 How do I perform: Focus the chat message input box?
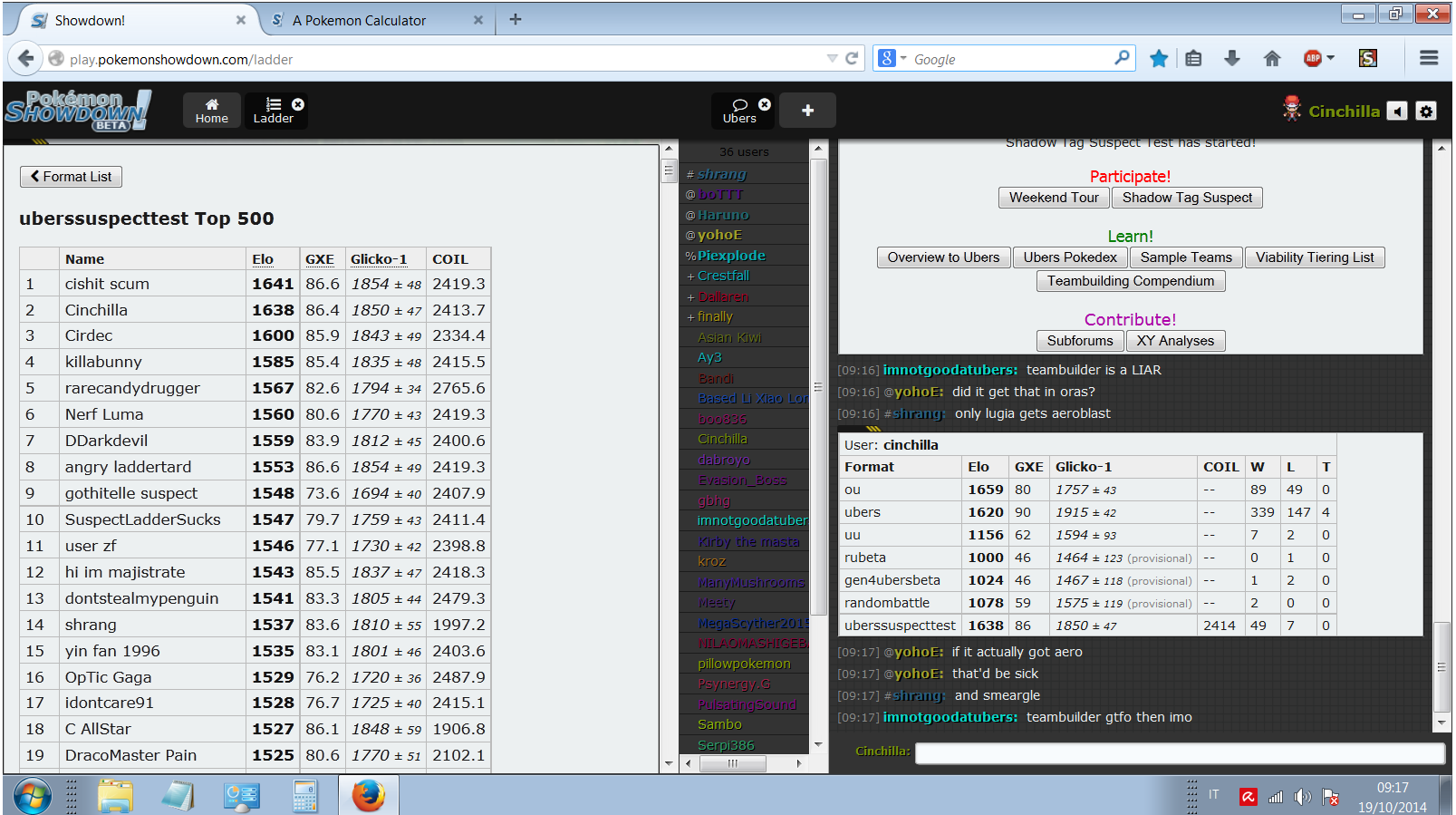pos(1179,752)
